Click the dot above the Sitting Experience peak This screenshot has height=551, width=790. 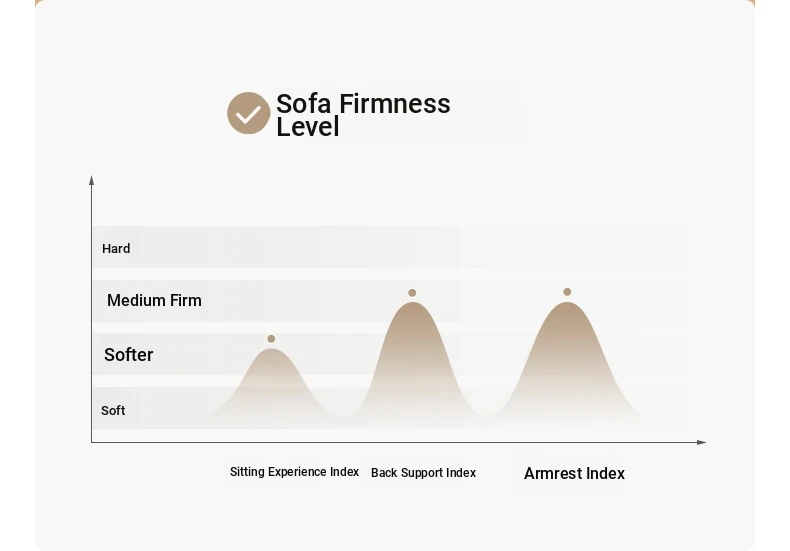[271, 338]
